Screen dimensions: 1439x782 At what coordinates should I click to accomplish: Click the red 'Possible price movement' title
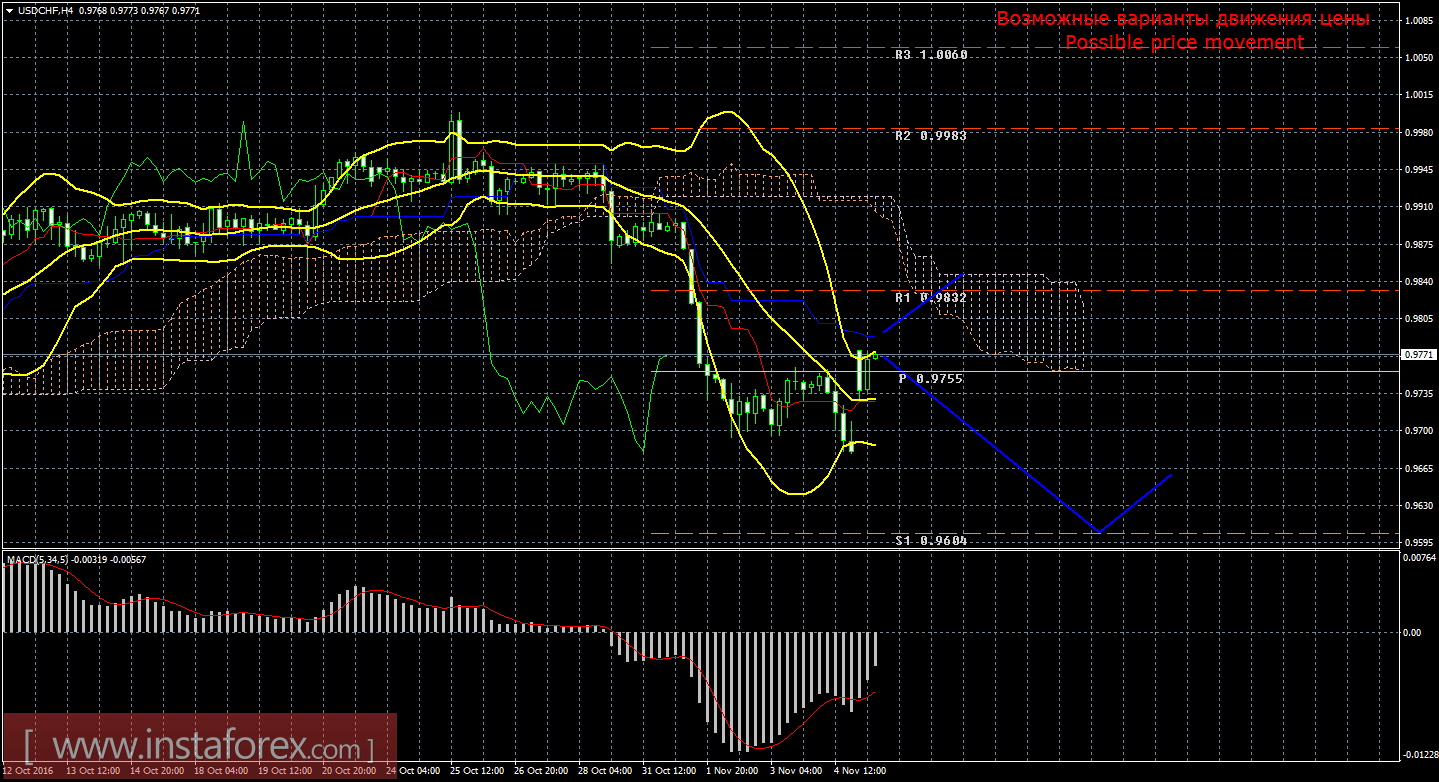pos(1183,42)
